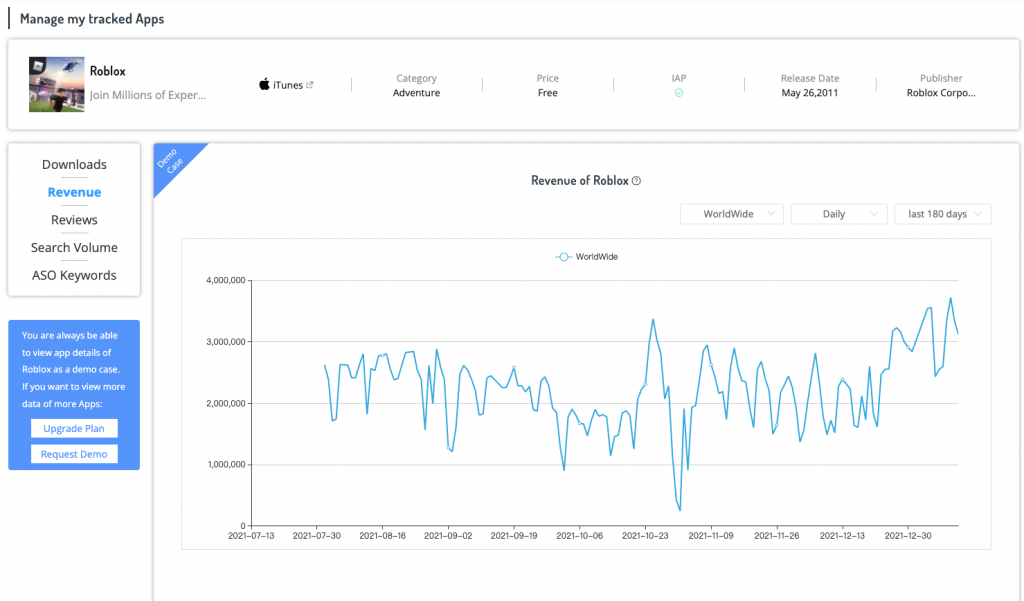
Task: Toggle the WorldWide legend series marker
Action: click(564, 257)
